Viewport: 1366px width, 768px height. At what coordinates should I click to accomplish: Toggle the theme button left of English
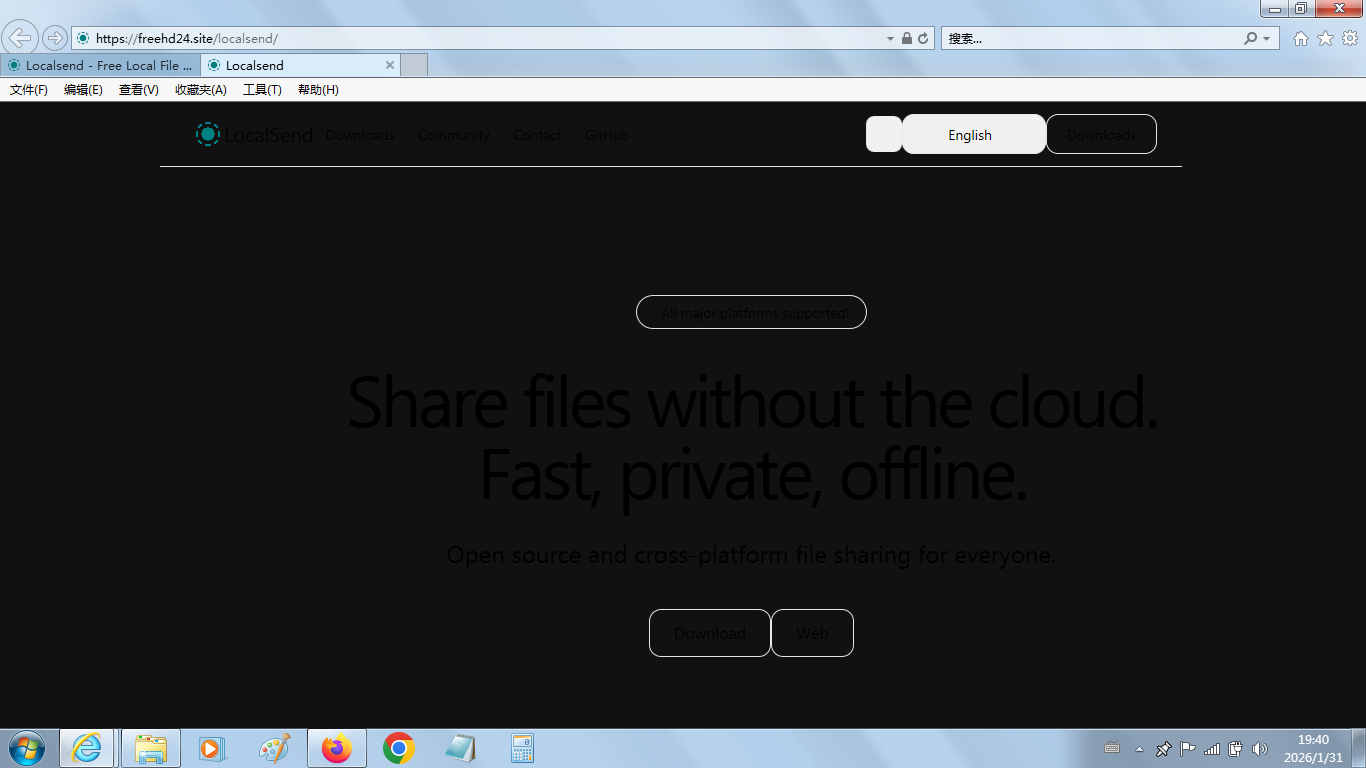[884, 134]
